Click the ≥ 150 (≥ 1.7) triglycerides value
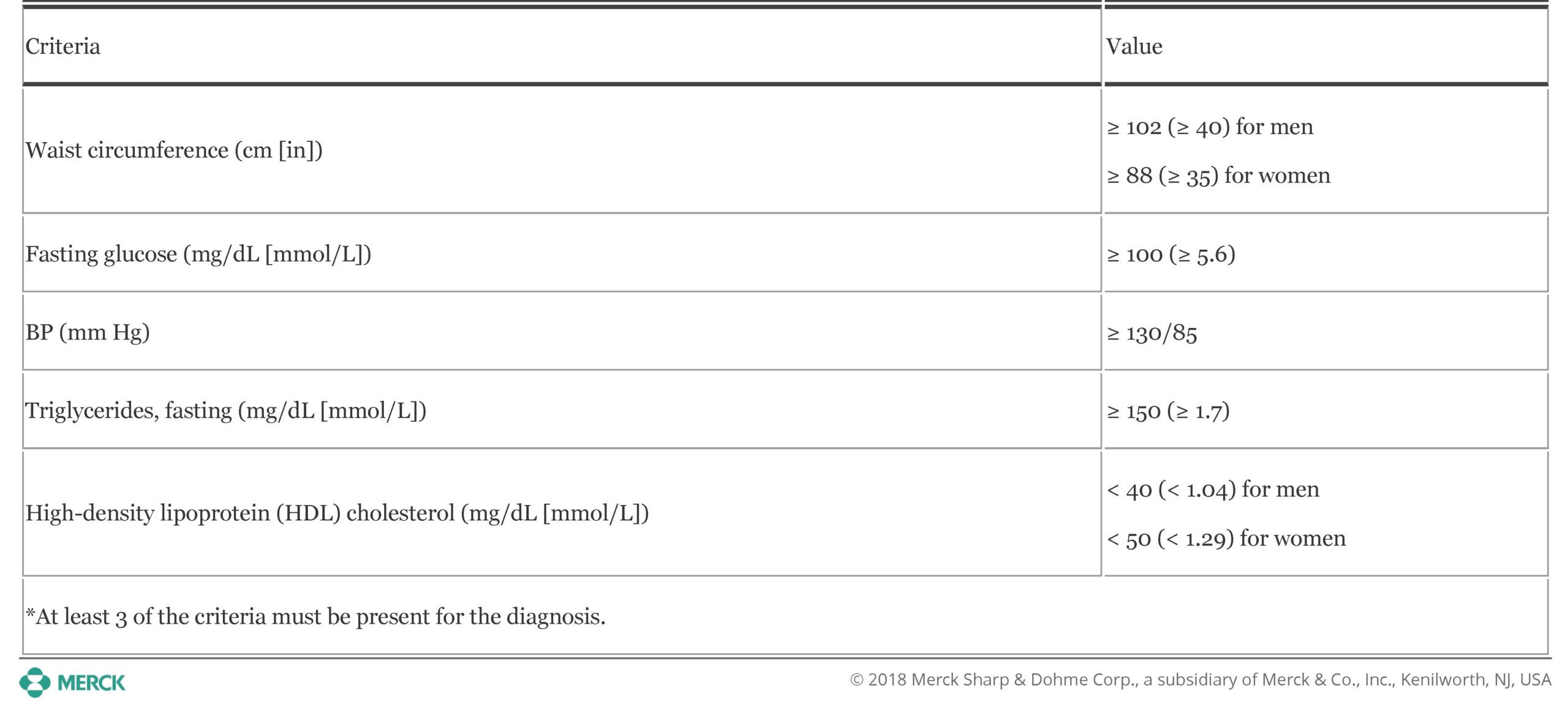1568x710 pixels. point(1168,411)
